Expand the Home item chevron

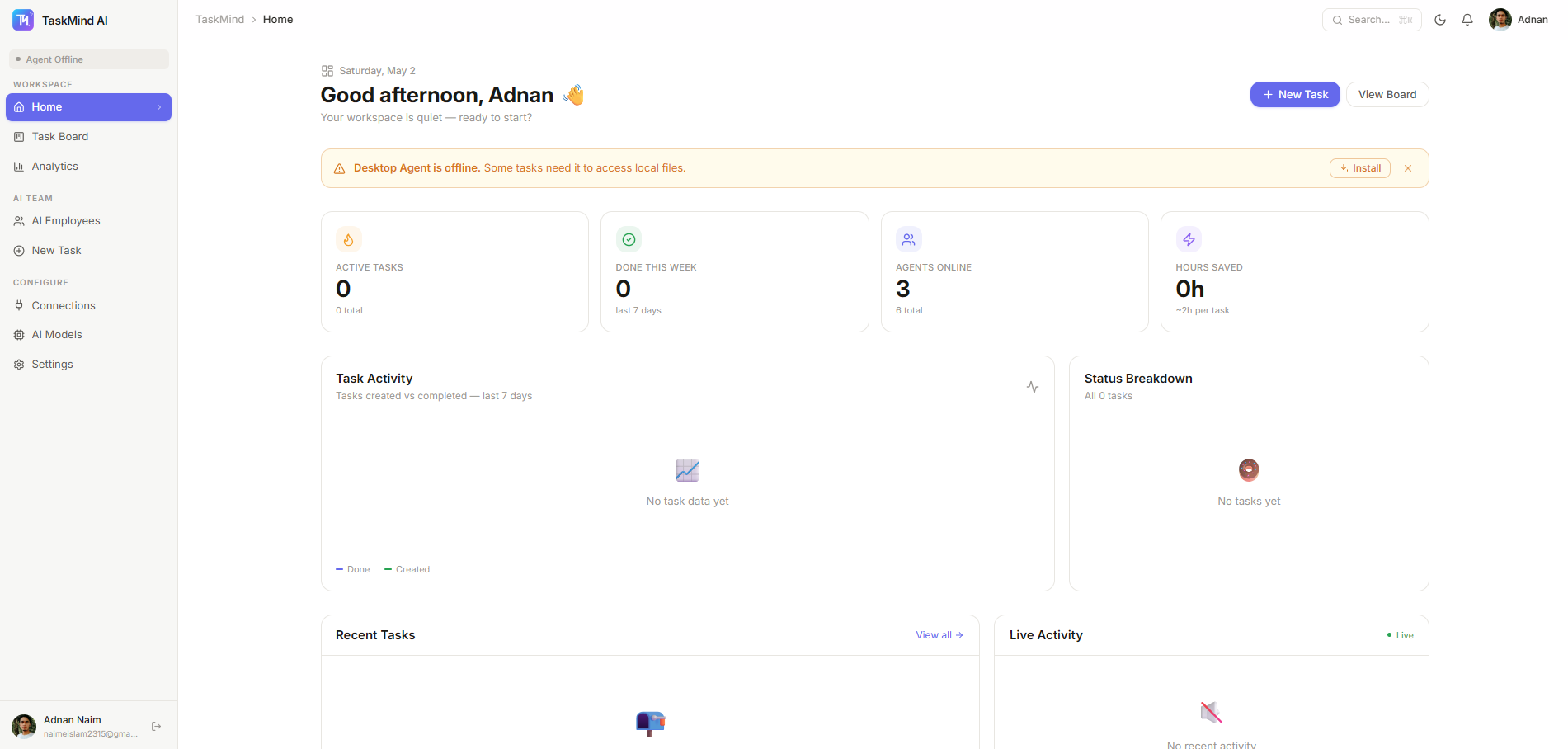coord(159,107)
